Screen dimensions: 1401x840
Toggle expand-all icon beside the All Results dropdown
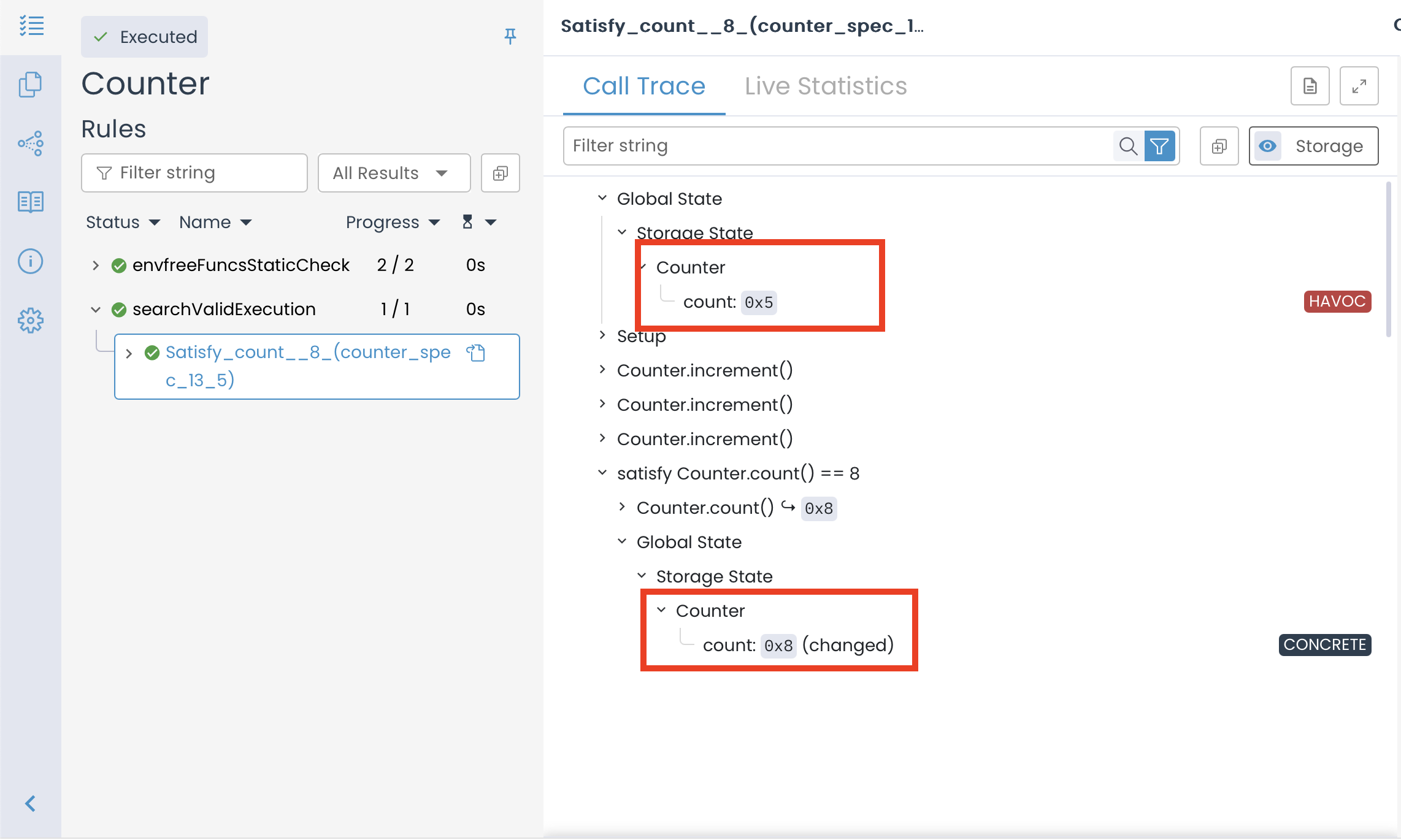click(x=501, y=174)
